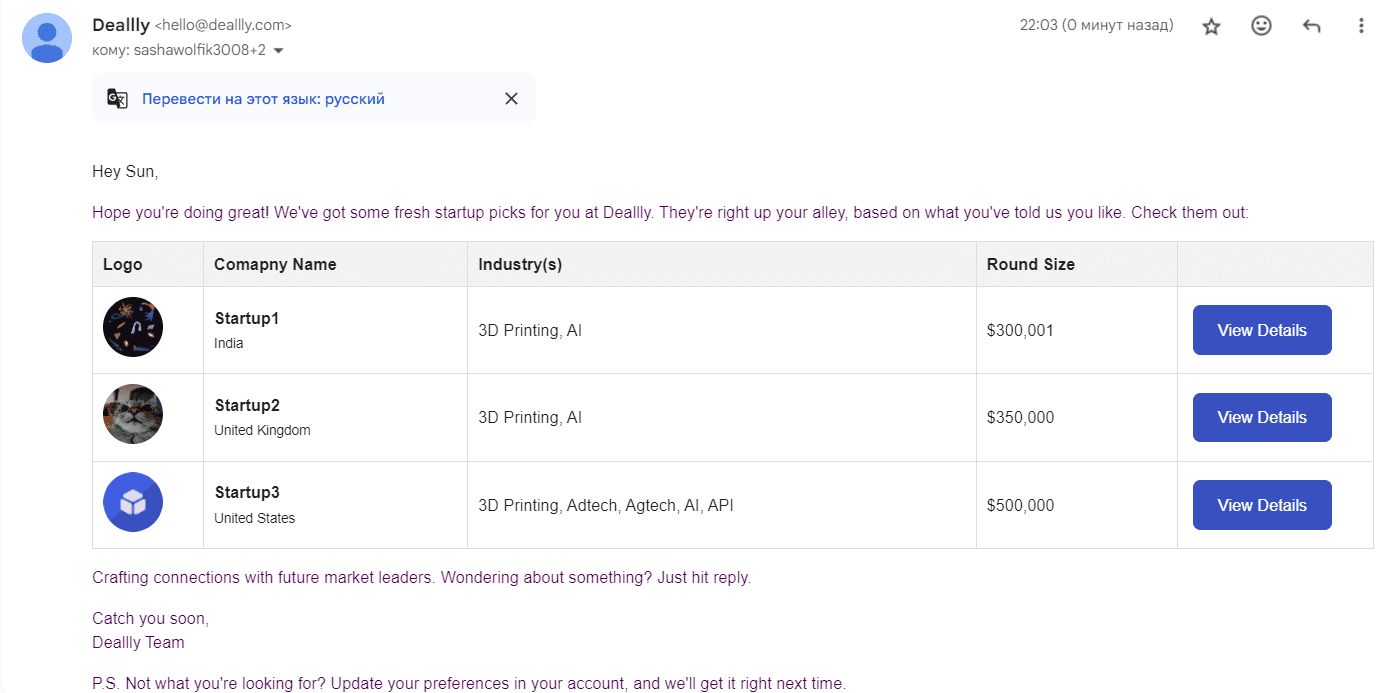This screenshot has width=1386, height=693.
Task: Dismiss the translation banner
Action: (511, 98)
